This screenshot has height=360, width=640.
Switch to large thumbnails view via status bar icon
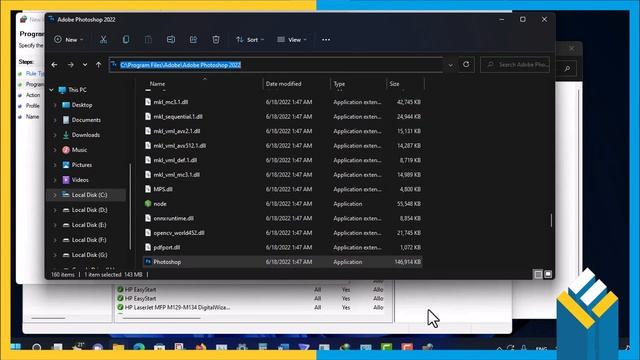tap(548, 274)
